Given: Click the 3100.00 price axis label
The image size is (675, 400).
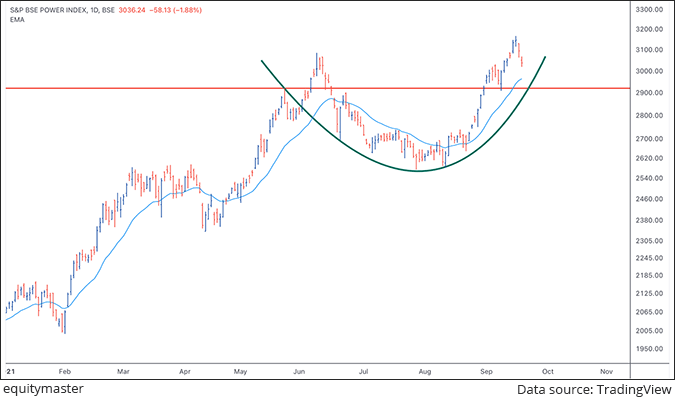Looking at the screenshot, I should 649,50.
